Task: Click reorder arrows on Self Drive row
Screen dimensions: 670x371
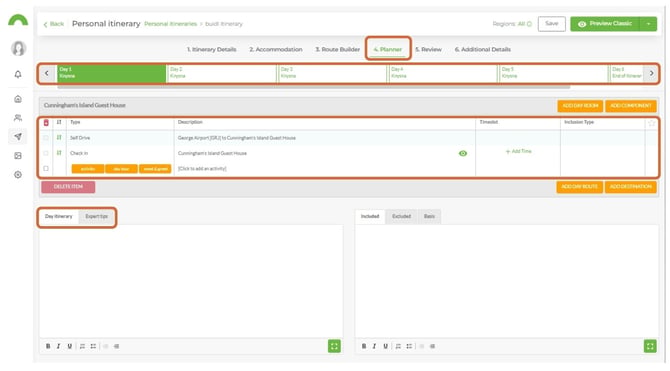Action: click(x=59, y=138)
